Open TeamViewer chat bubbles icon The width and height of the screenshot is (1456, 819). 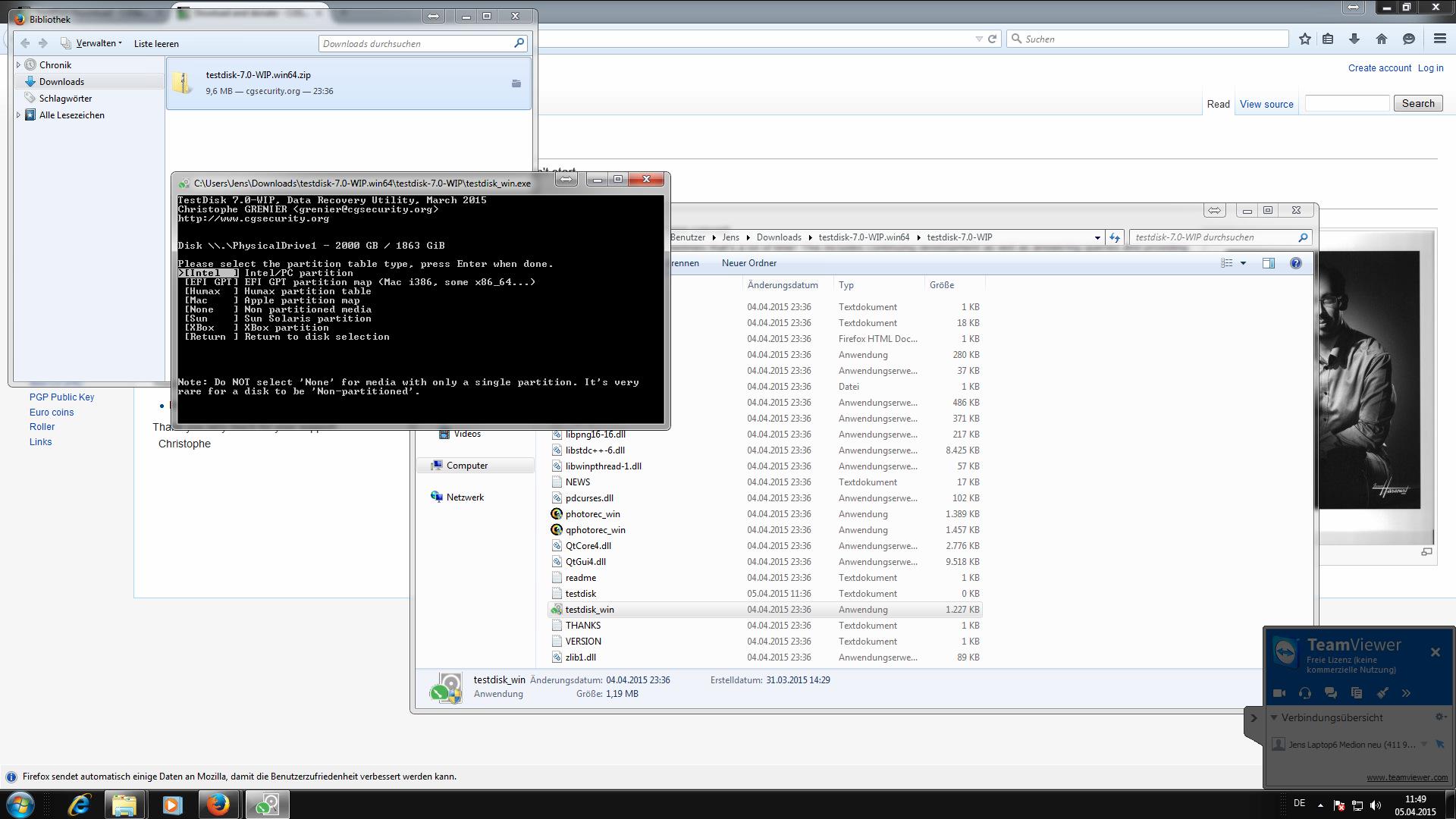coord(1330,693)
